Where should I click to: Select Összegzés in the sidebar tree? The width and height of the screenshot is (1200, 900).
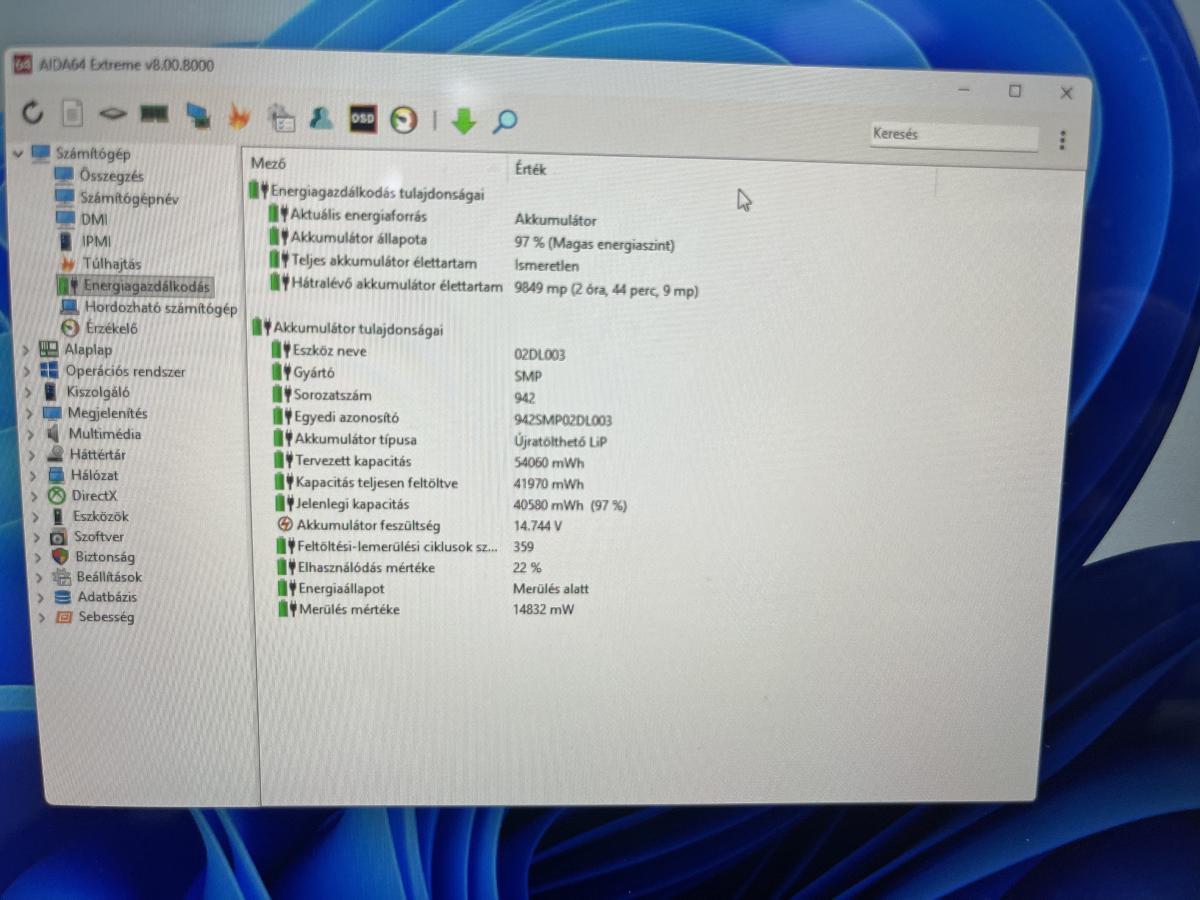pos(111,176)
